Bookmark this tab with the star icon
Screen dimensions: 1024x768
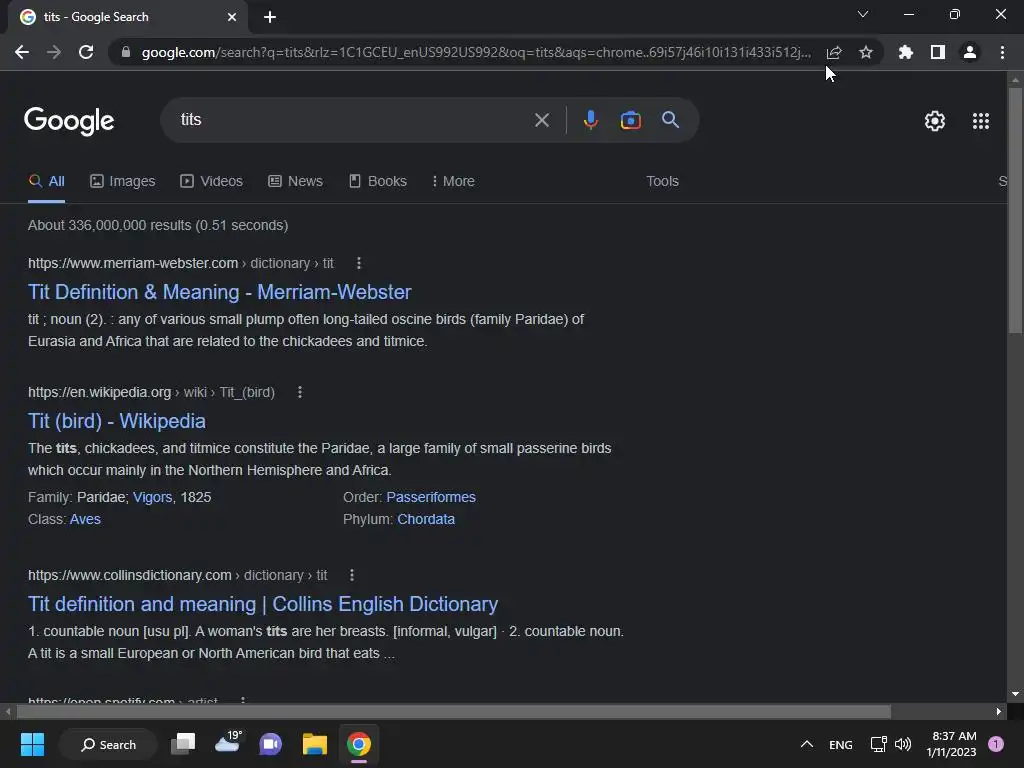[865, 52]
